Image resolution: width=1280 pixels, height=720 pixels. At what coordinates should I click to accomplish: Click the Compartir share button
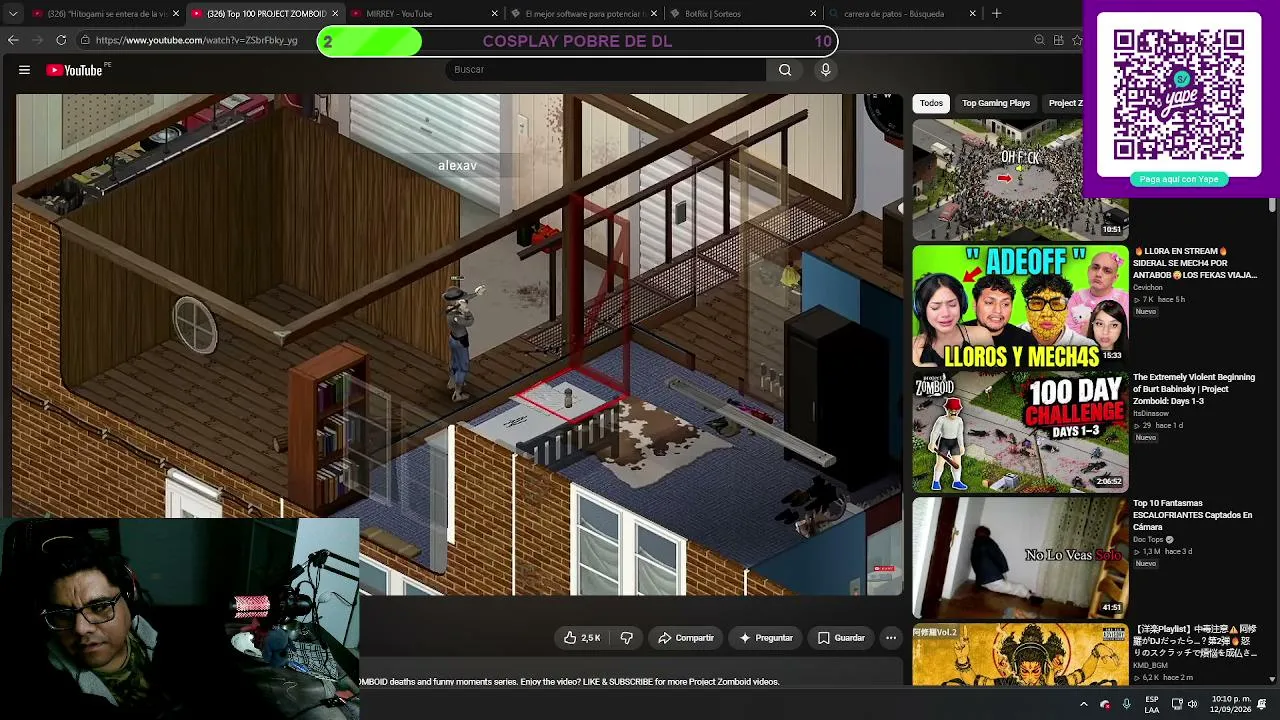(x=686, y=638)
